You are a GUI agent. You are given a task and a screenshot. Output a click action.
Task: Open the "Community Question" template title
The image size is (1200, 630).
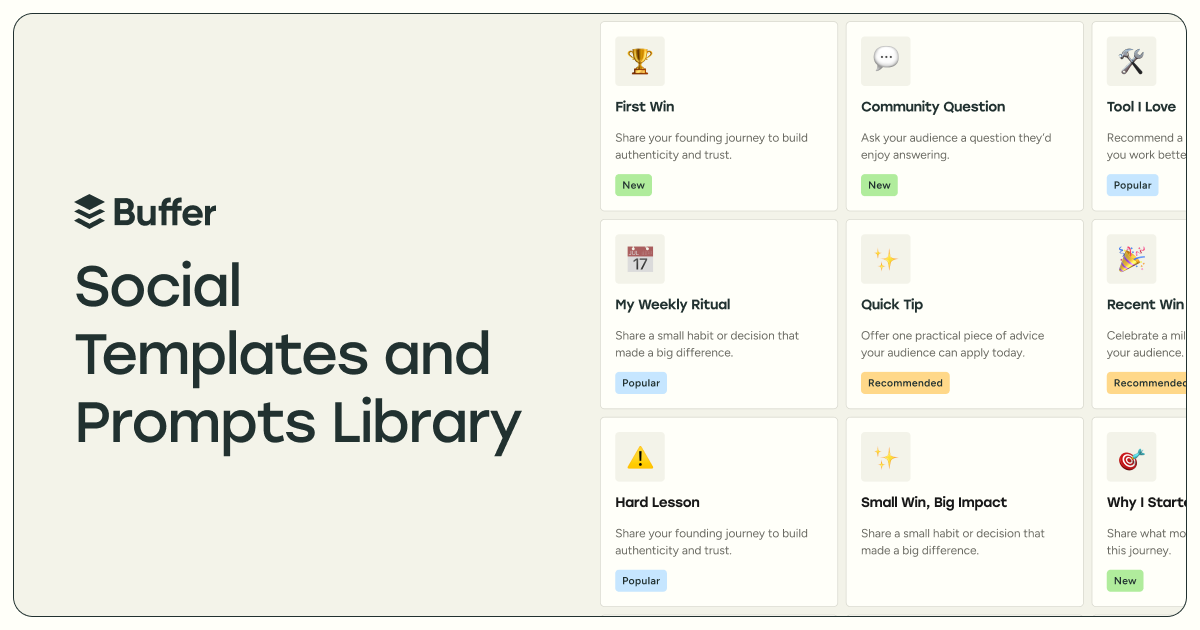(933, 107)
